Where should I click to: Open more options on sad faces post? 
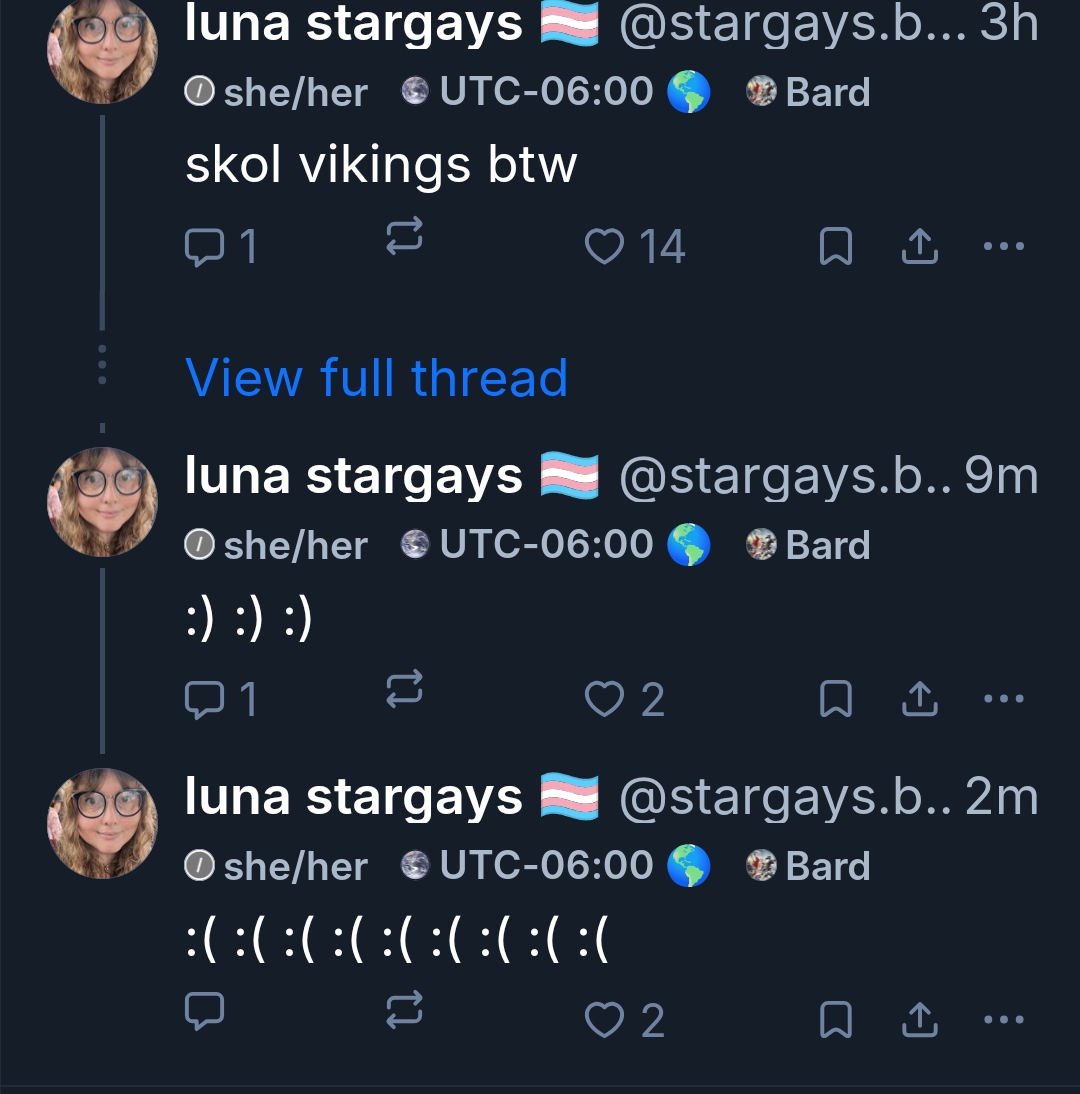(x=1004, y=1020)
